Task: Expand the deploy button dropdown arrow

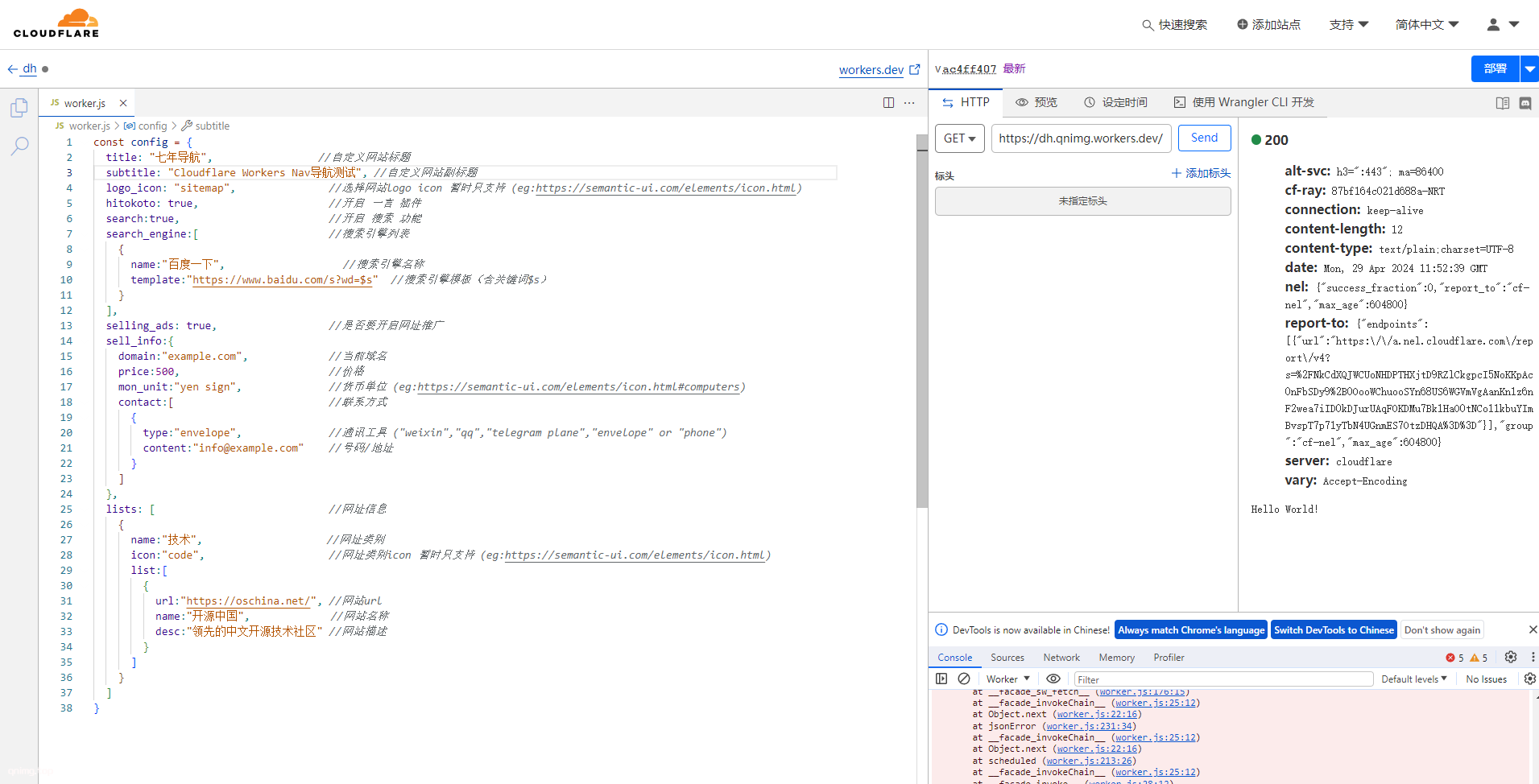Action: [1529, 69]
